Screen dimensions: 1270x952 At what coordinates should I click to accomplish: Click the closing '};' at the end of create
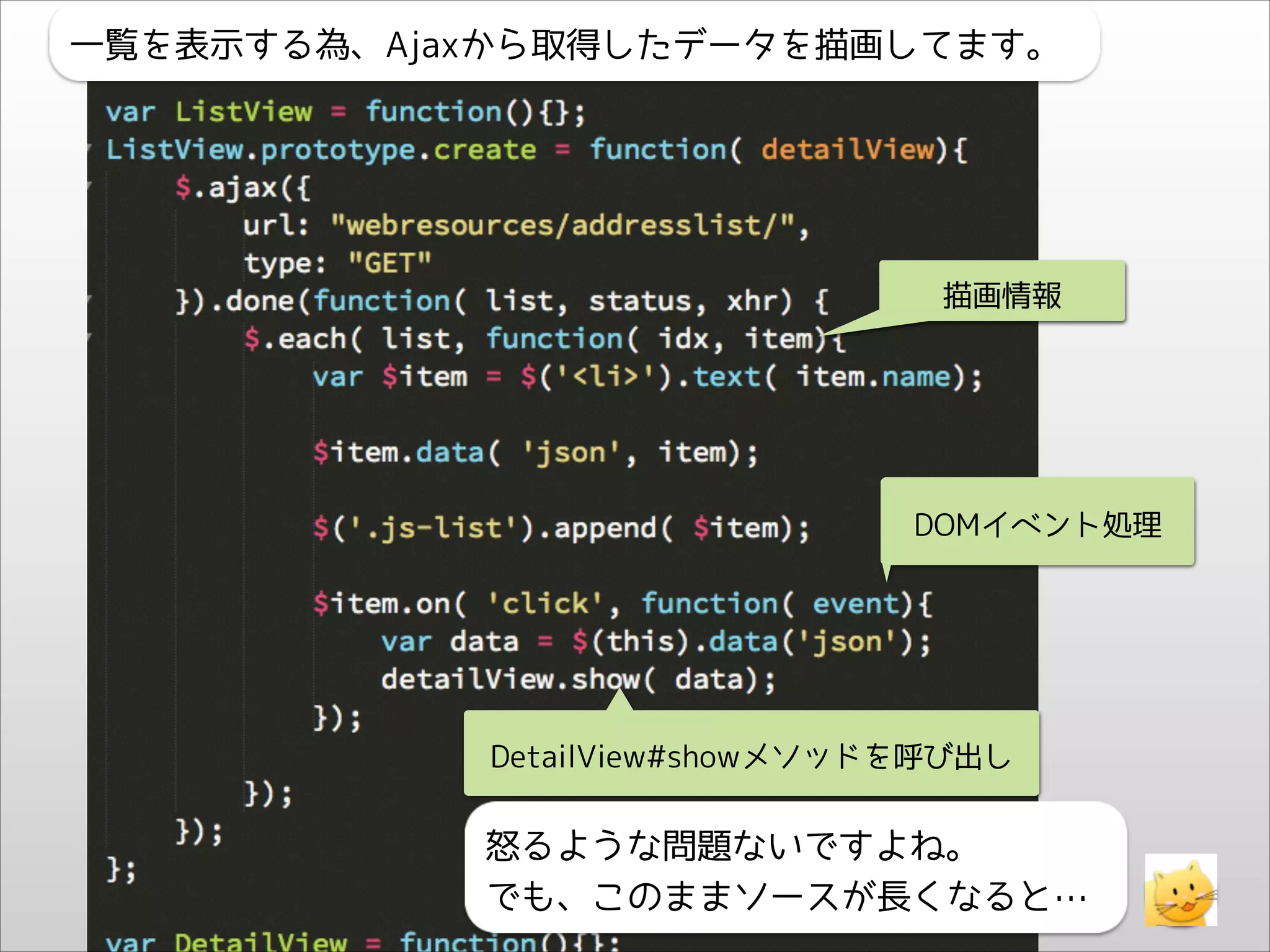pyautogui.click(x=122, y=869)
